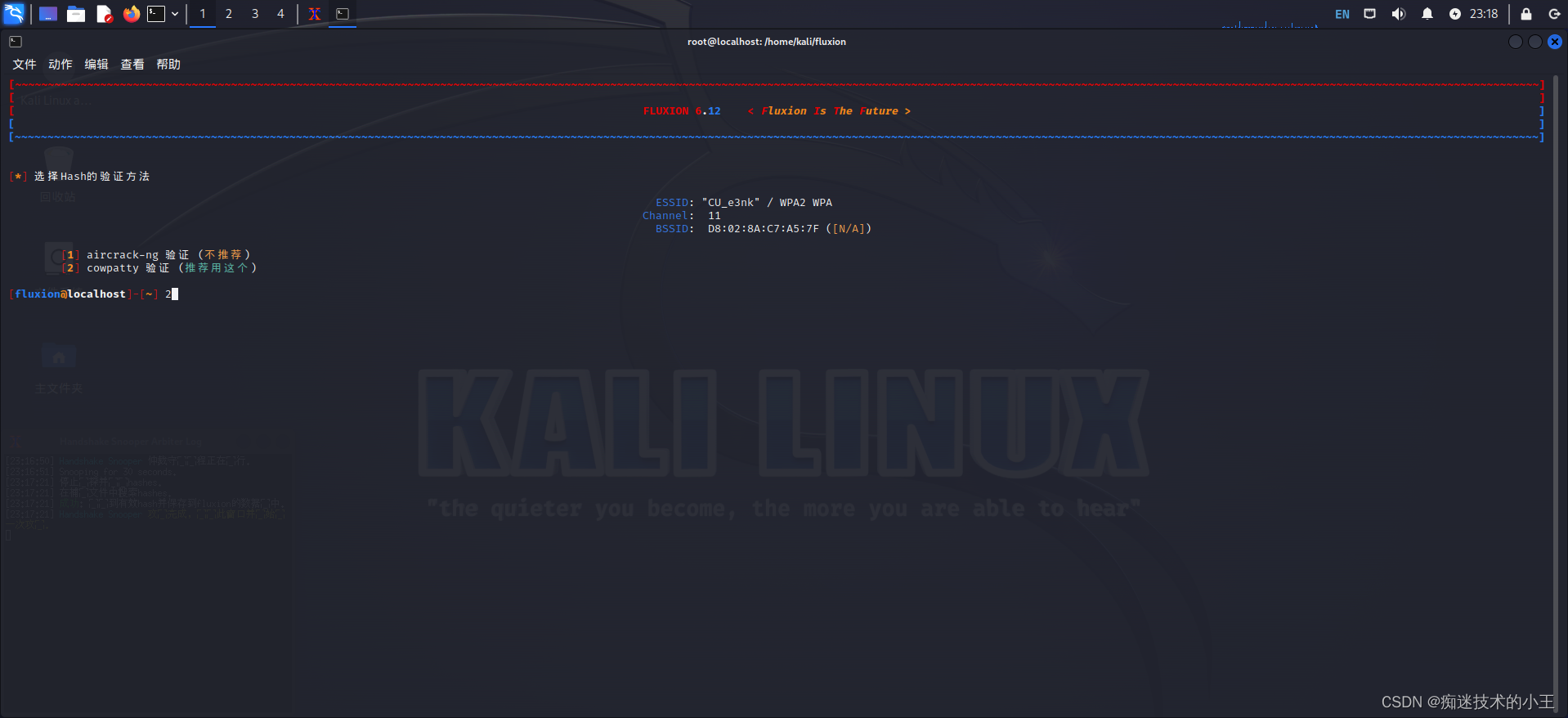
Task: Click the power manager tray icon
Action: tap(1455, 14)
